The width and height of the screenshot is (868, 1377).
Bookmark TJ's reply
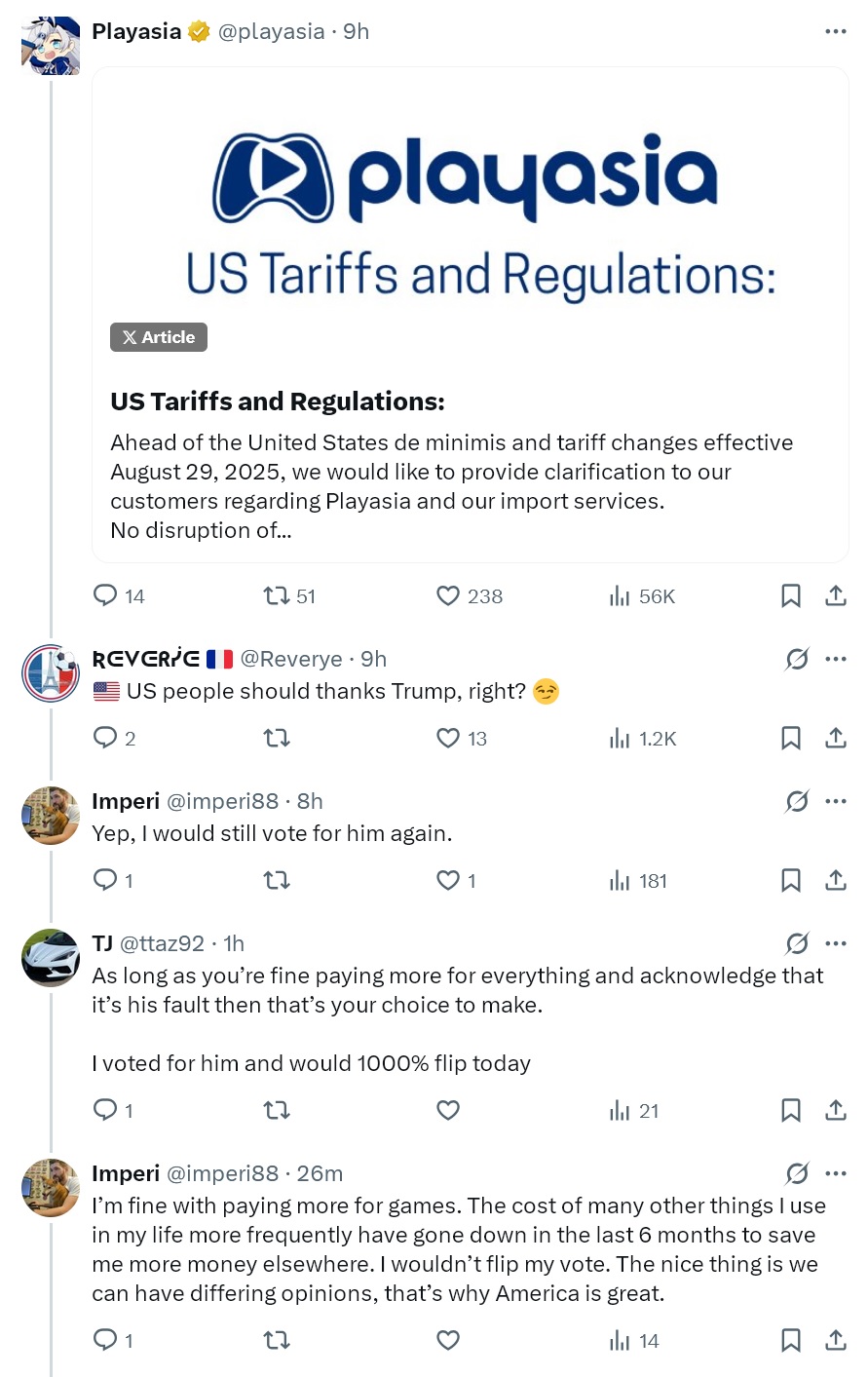[x=791, y=1110]
